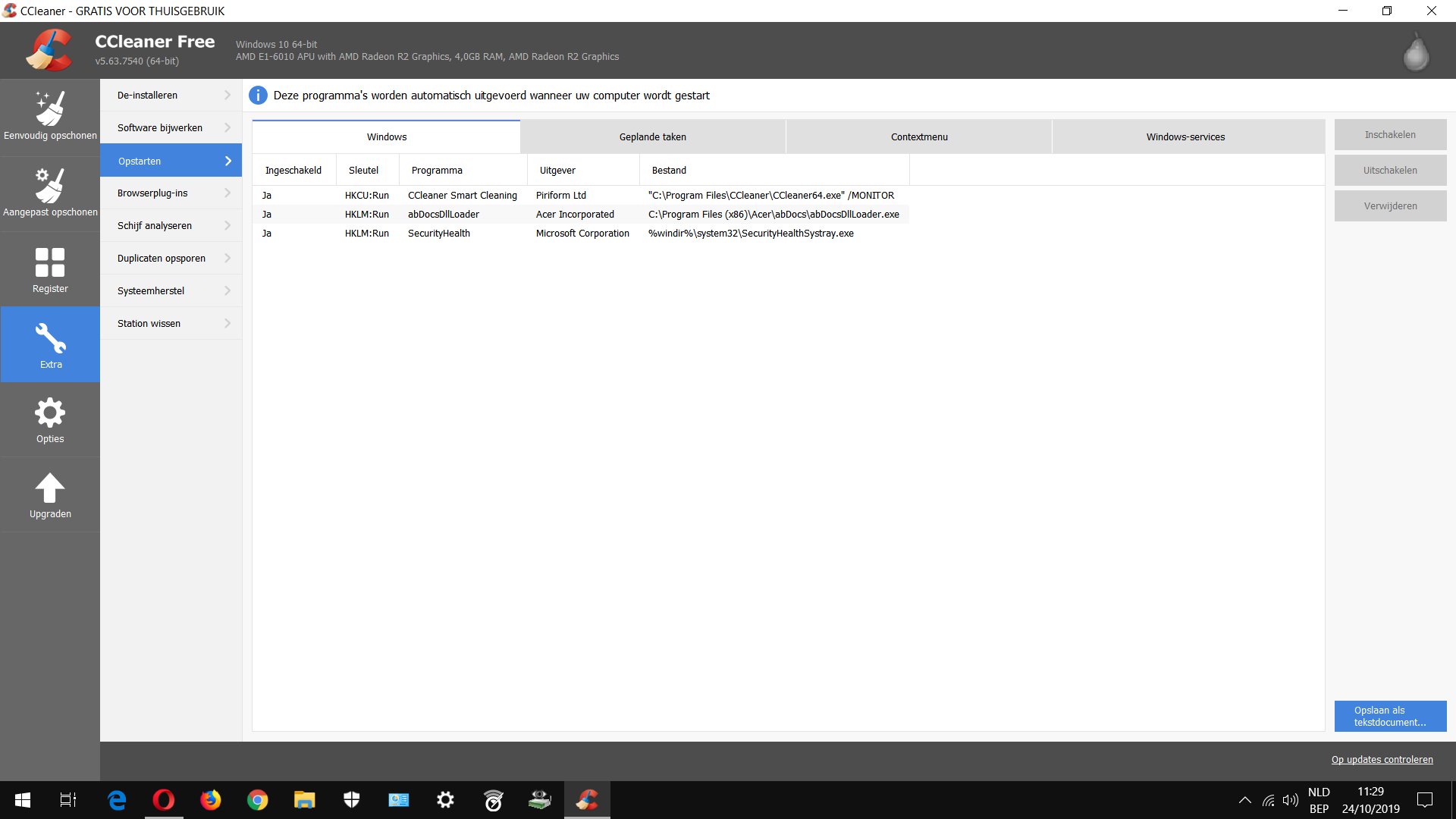
Task: Switch to Windows-services tab
Action: (x=1185, y=136)
